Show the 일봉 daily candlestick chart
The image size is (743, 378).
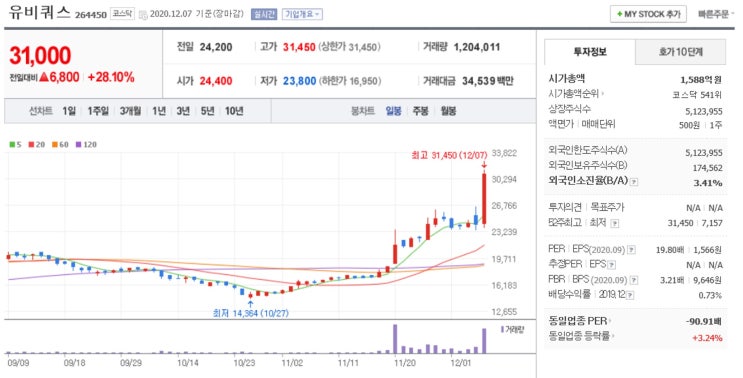pos(393,111)
